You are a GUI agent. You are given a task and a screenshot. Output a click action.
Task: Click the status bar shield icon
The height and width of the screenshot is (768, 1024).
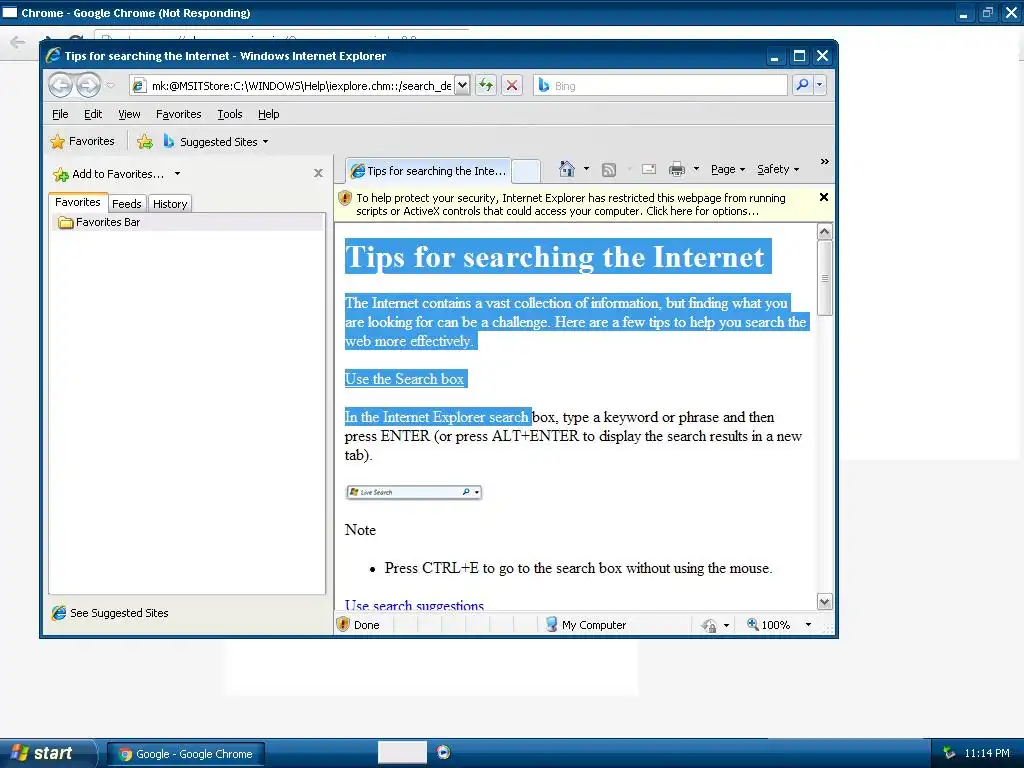pyautogui.click(x=343, y=624)
